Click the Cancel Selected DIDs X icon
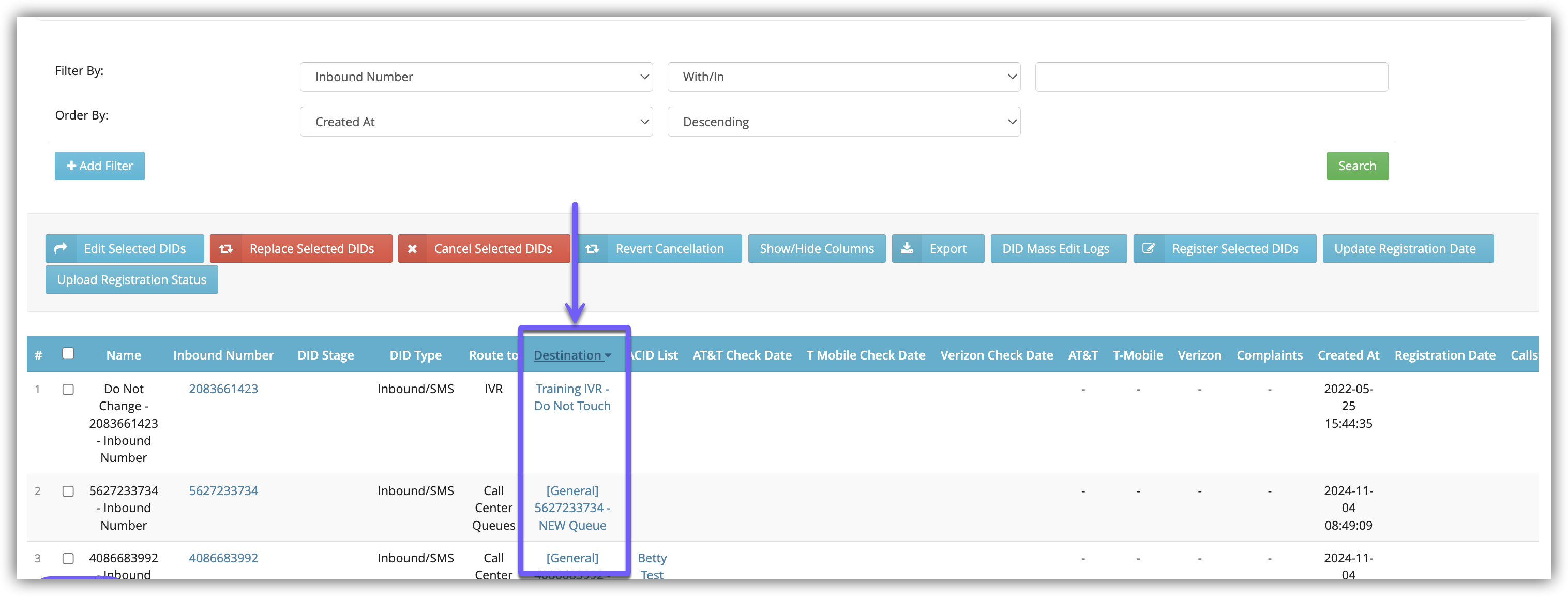This screenshot has width=1568, height=596. click(x=413, y=248)
